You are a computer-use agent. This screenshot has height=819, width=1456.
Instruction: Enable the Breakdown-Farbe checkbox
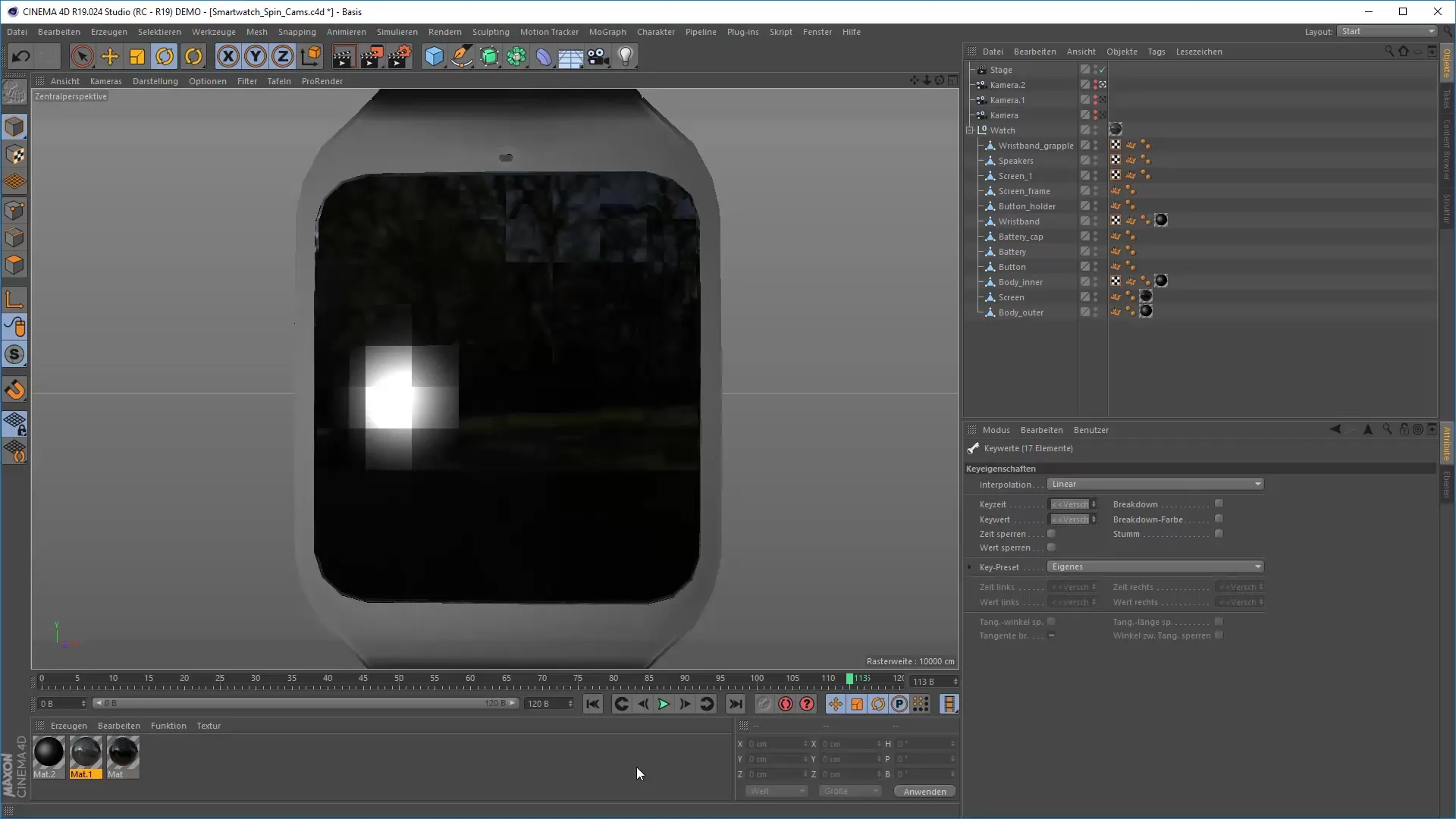(x=1219, y=519)
